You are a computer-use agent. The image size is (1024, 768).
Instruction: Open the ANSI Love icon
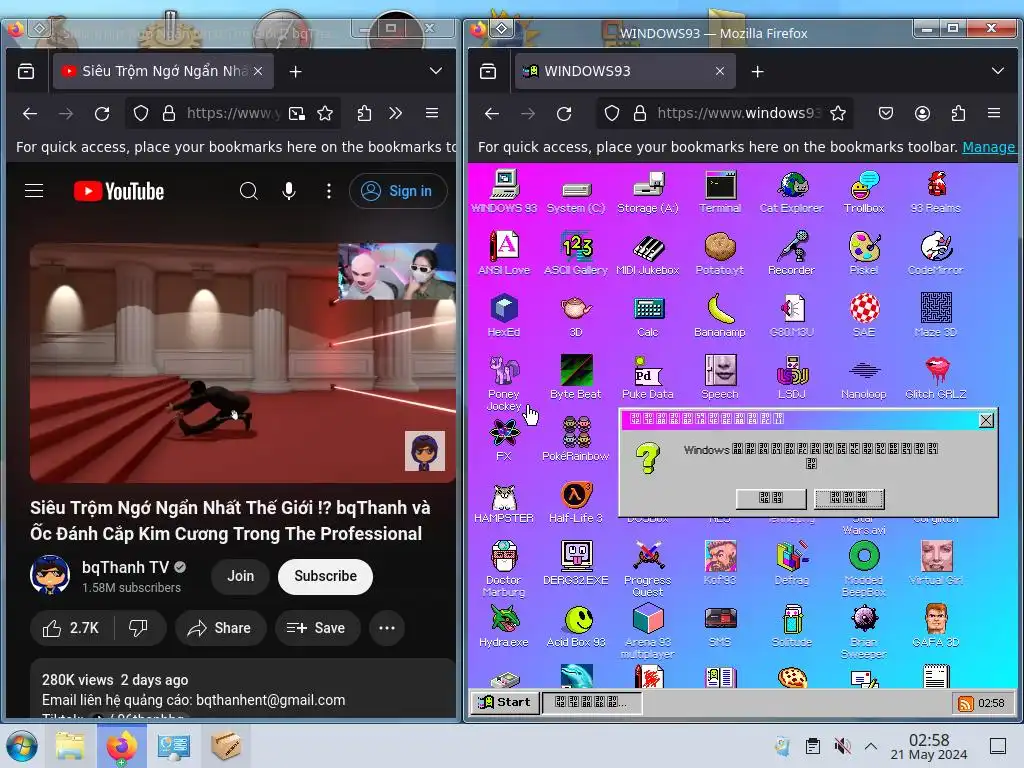coord(504,253)
